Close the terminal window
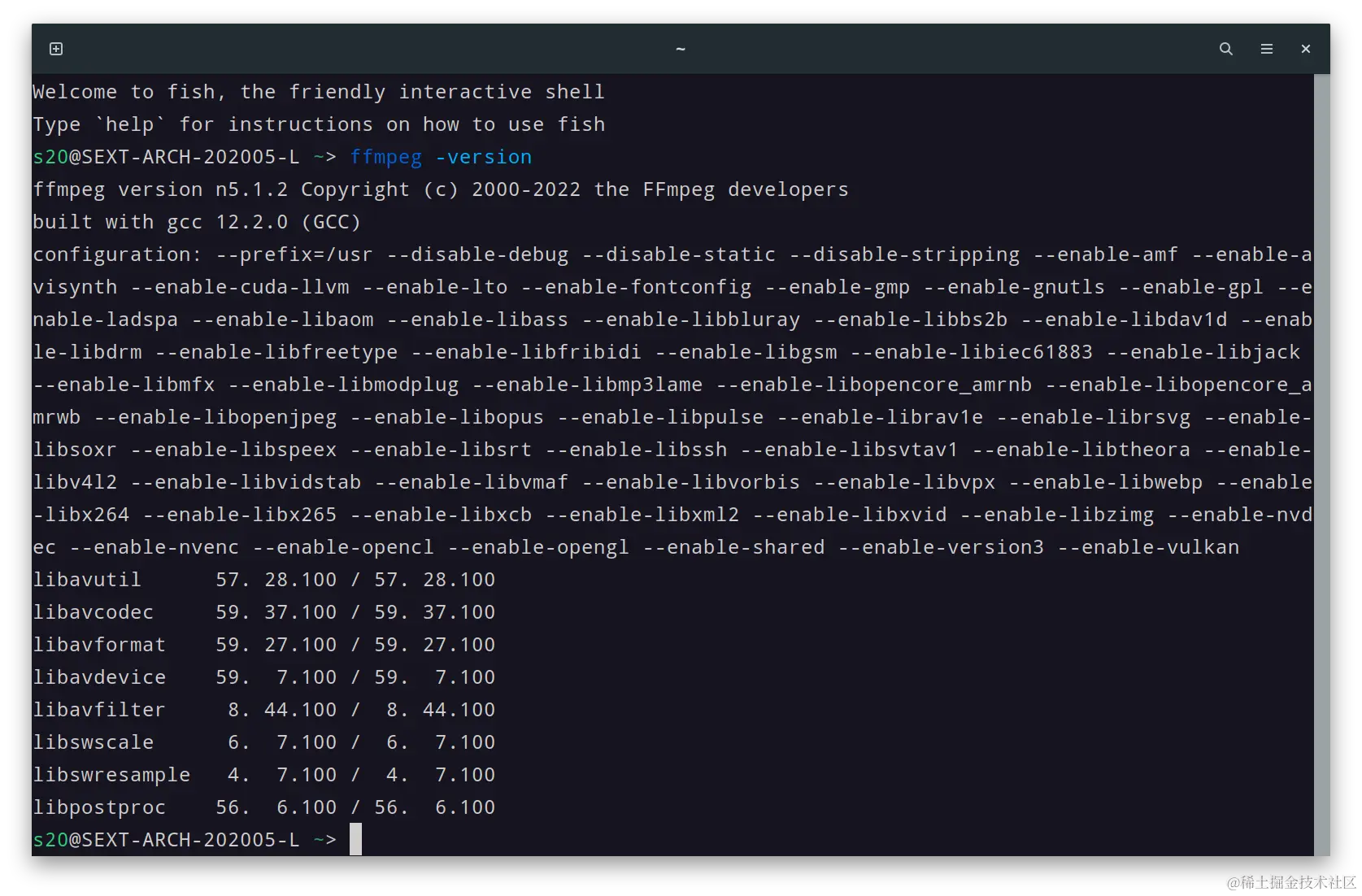 (1305, 49)
